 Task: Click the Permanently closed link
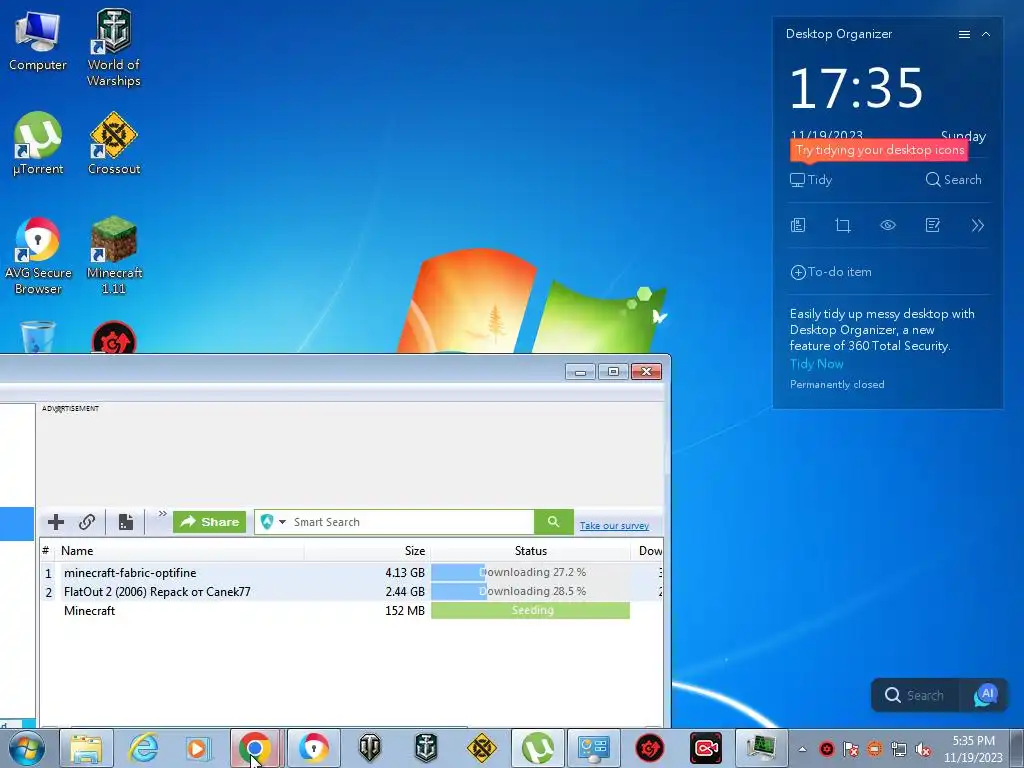tap(837, 385)
